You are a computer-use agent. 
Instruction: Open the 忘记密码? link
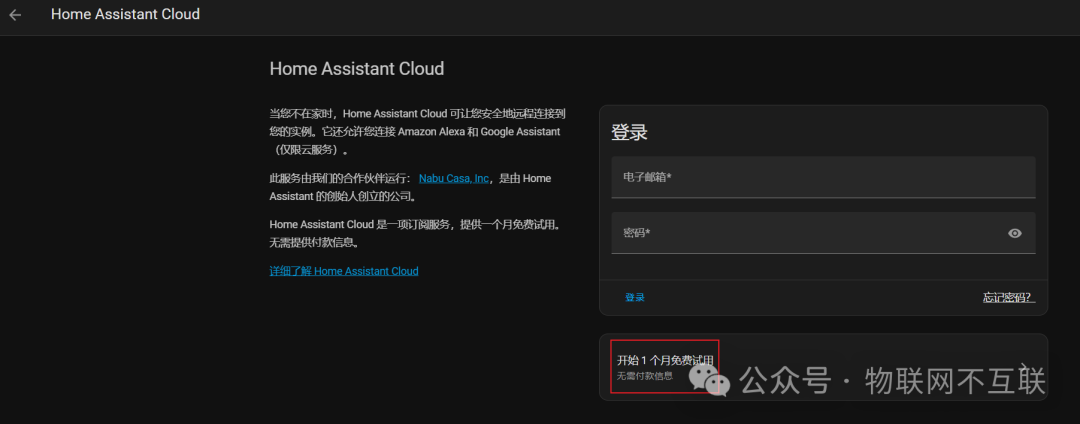1008,297
